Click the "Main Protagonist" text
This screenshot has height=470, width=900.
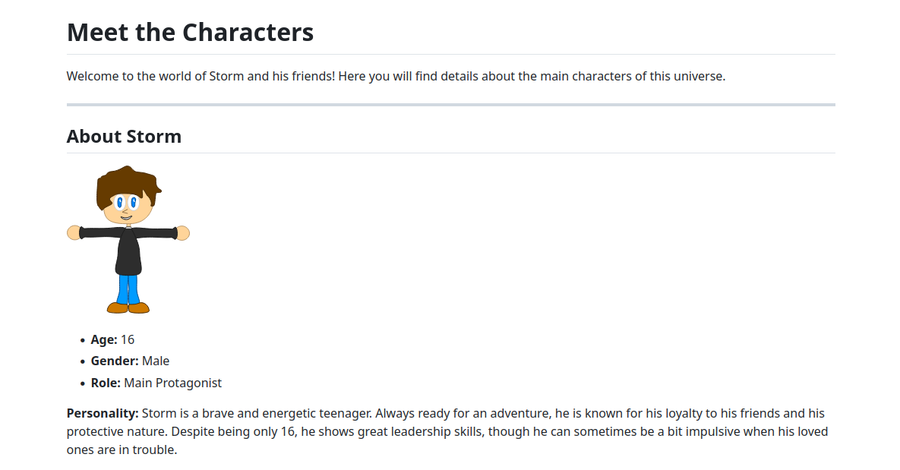[x=173, y=383]
